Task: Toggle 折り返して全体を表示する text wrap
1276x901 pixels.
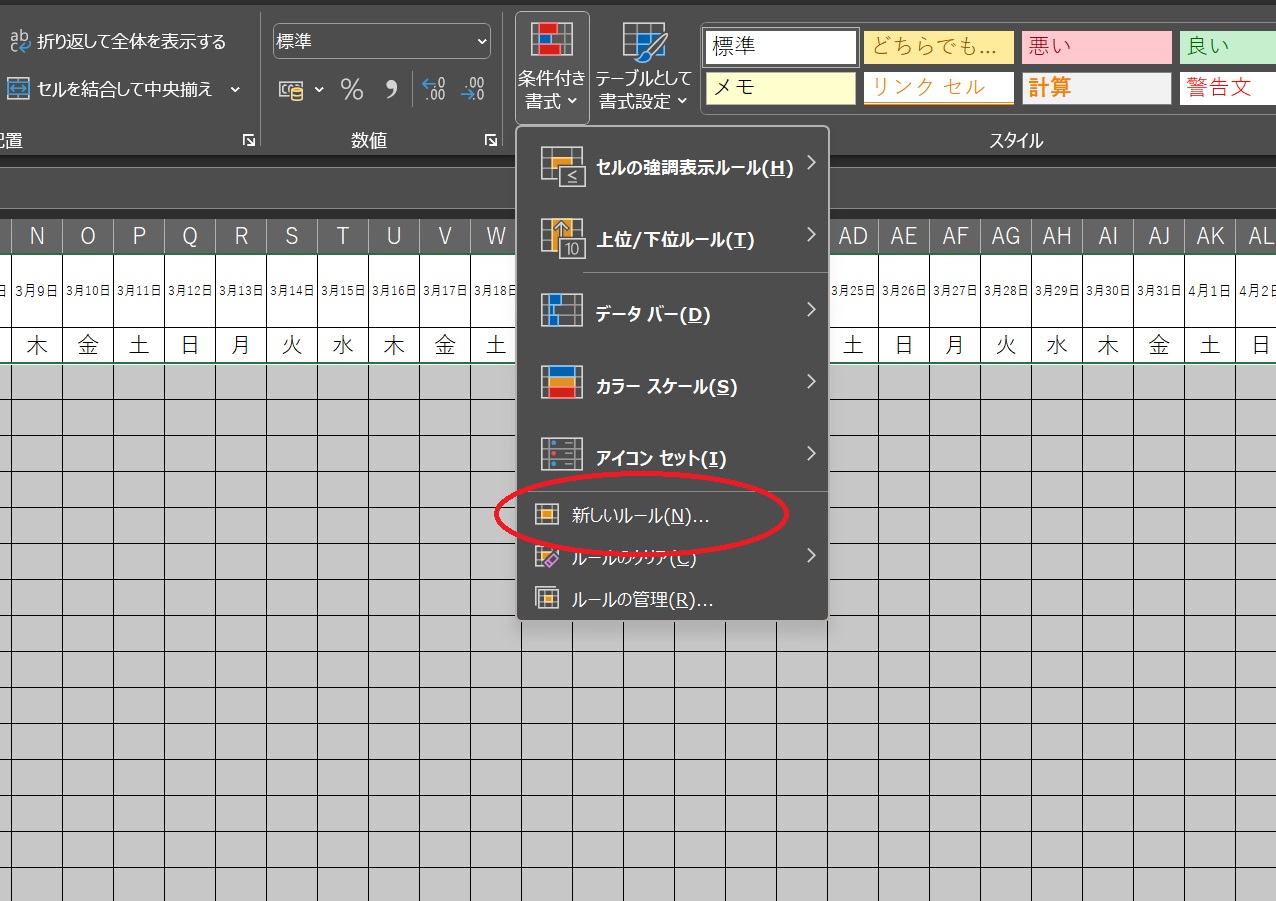Action: click(118, 42)
